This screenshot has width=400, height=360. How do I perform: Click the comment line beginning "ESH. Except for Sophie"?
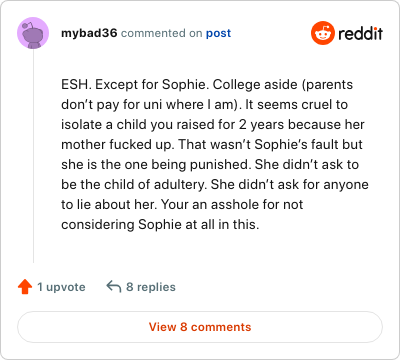[207, 84]
